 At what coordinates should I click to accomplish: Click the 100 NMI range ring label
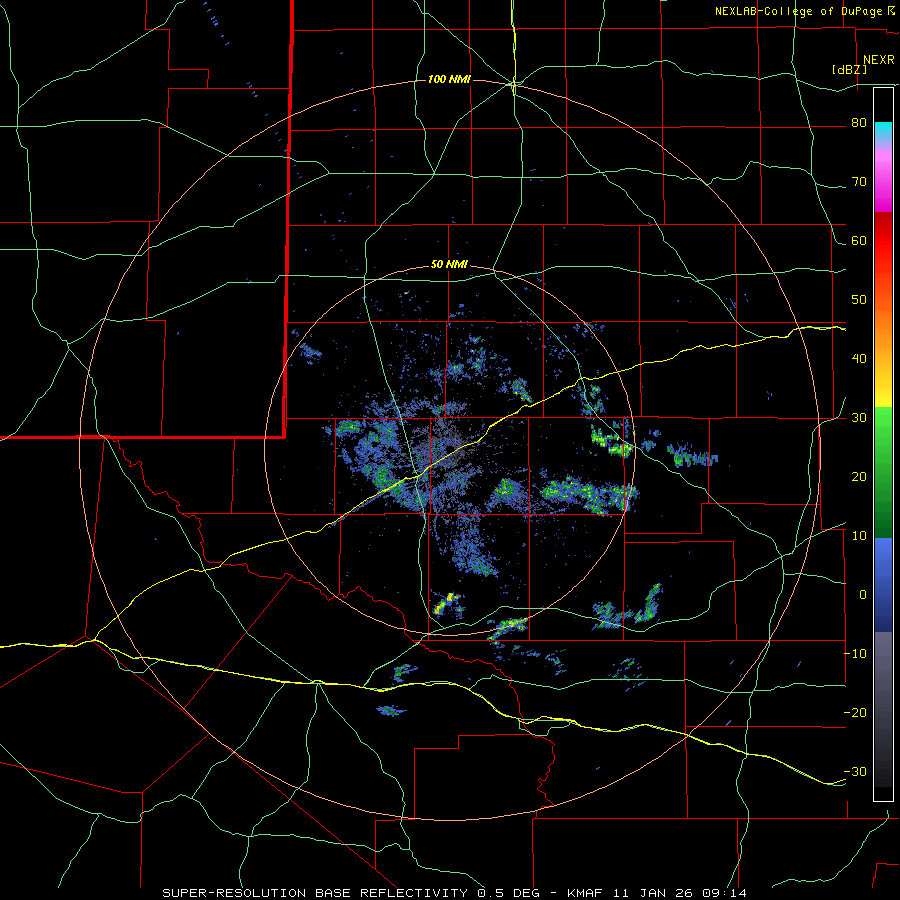[449, 79]
